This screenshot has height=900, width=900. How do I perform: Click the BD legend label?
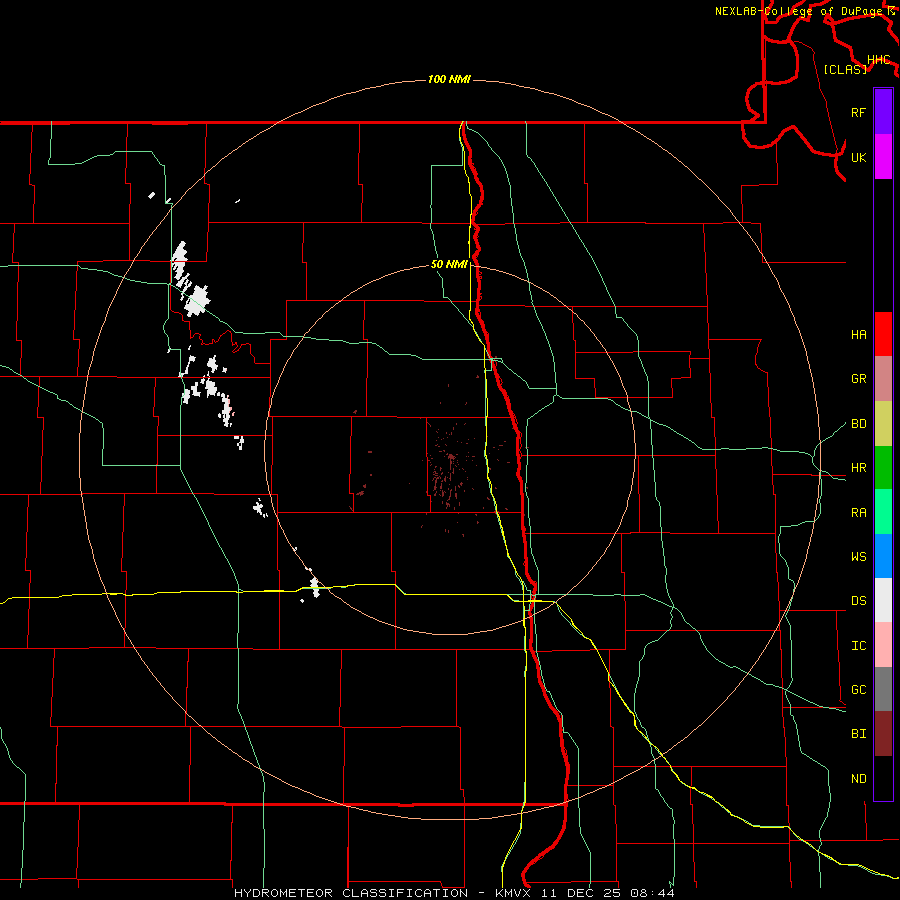858,424
